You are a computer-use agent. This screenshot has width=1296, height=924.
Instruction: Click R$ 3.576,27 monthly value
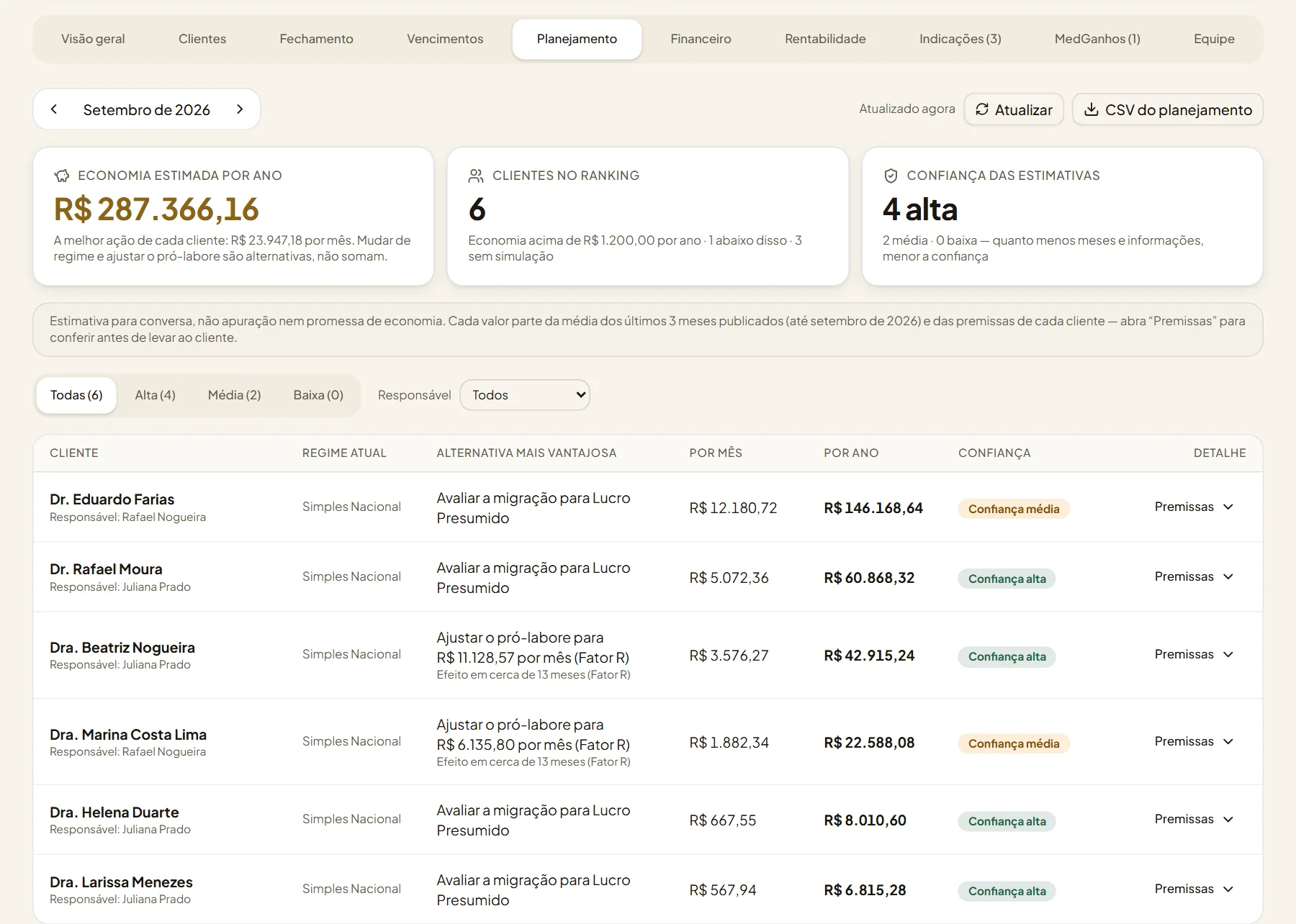click(729, 656)
